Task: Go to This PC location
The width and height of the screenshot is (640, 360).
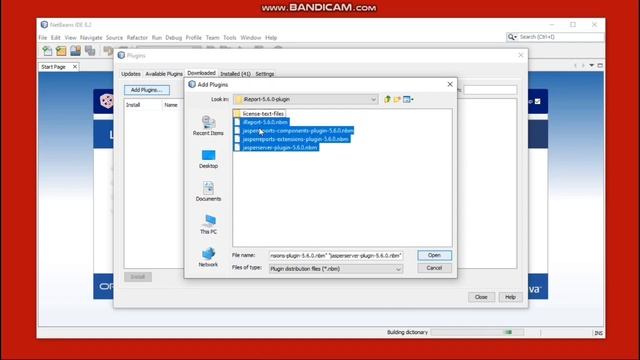Action: pyautogui.click(x=208, y=224)
